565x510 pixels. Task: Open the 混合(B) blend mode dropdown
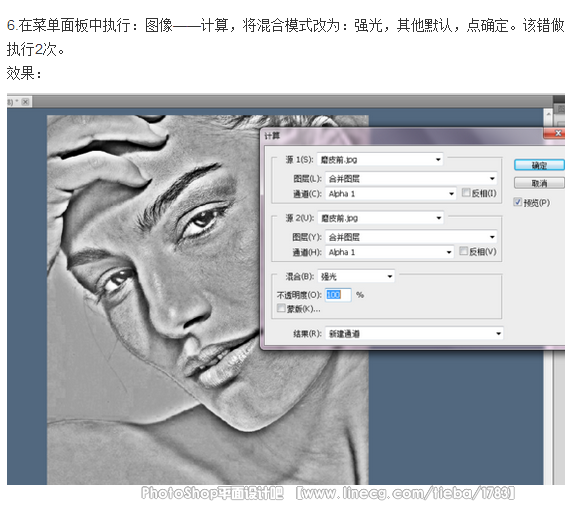(x=356, y=276)
